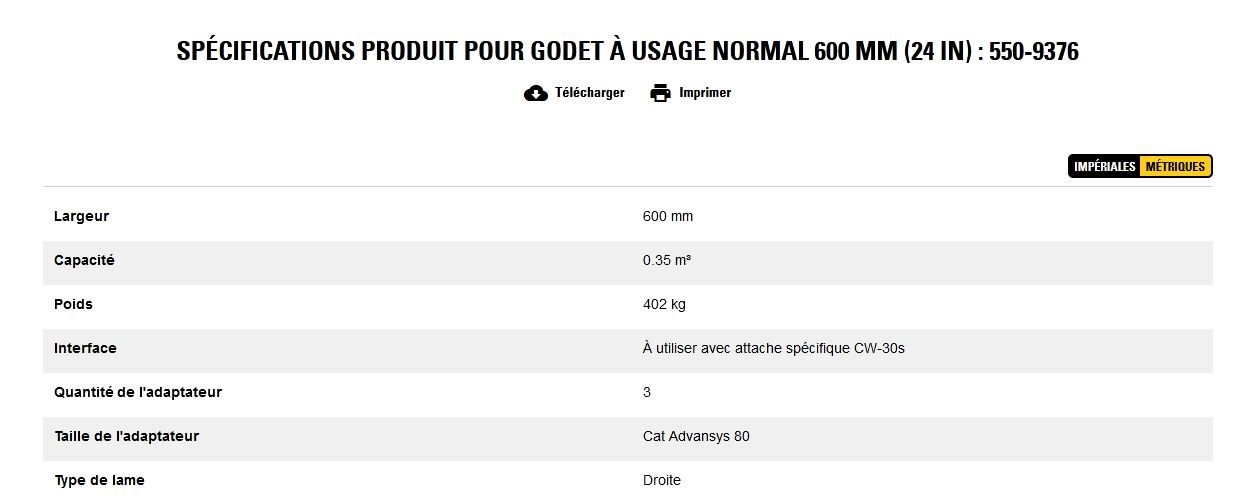
Task: Click the 402 kg weight value
Action: pos(664,304)
